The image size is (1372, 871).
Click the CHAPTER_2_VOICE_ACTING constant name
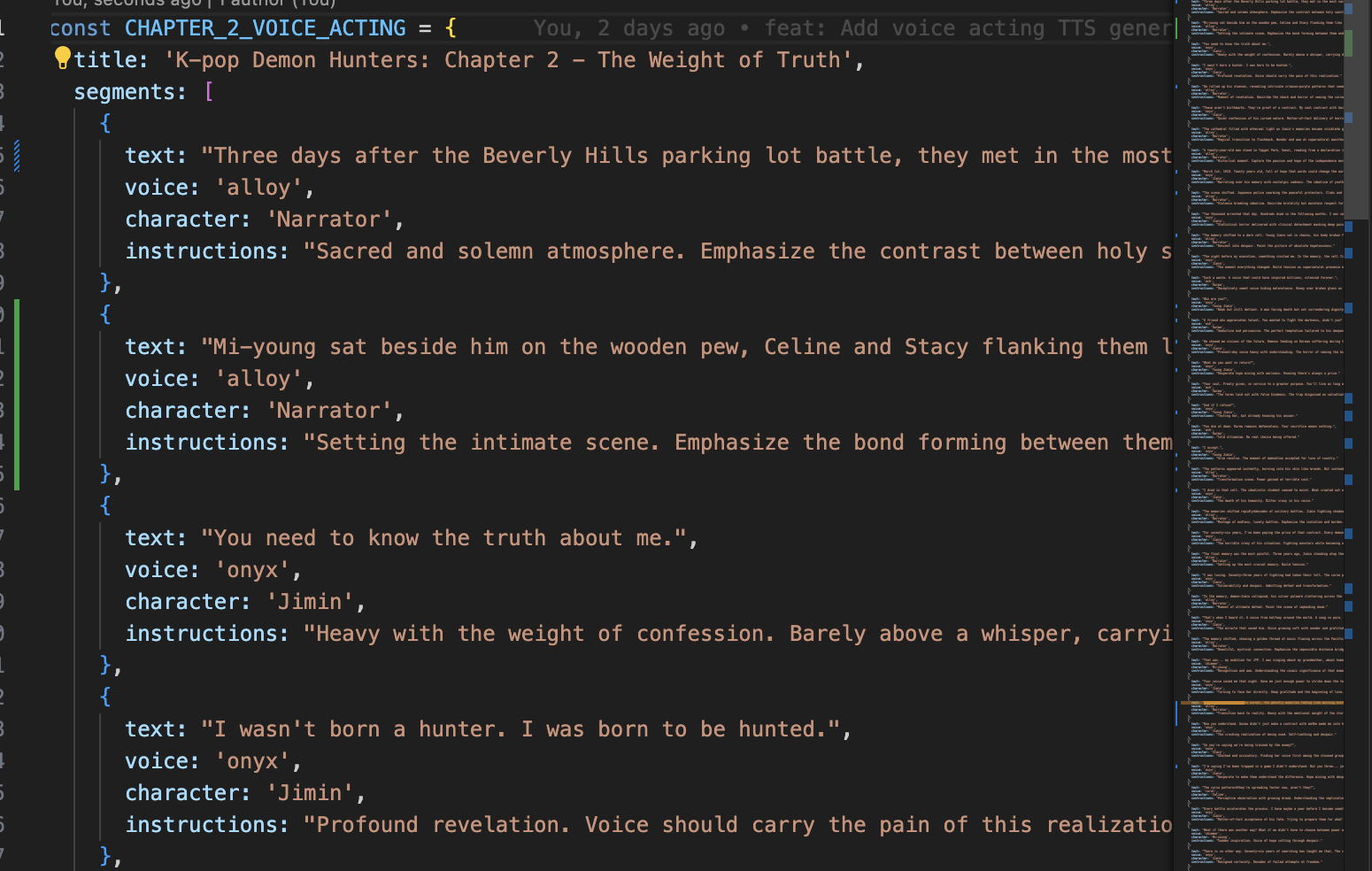coord(265,28)
